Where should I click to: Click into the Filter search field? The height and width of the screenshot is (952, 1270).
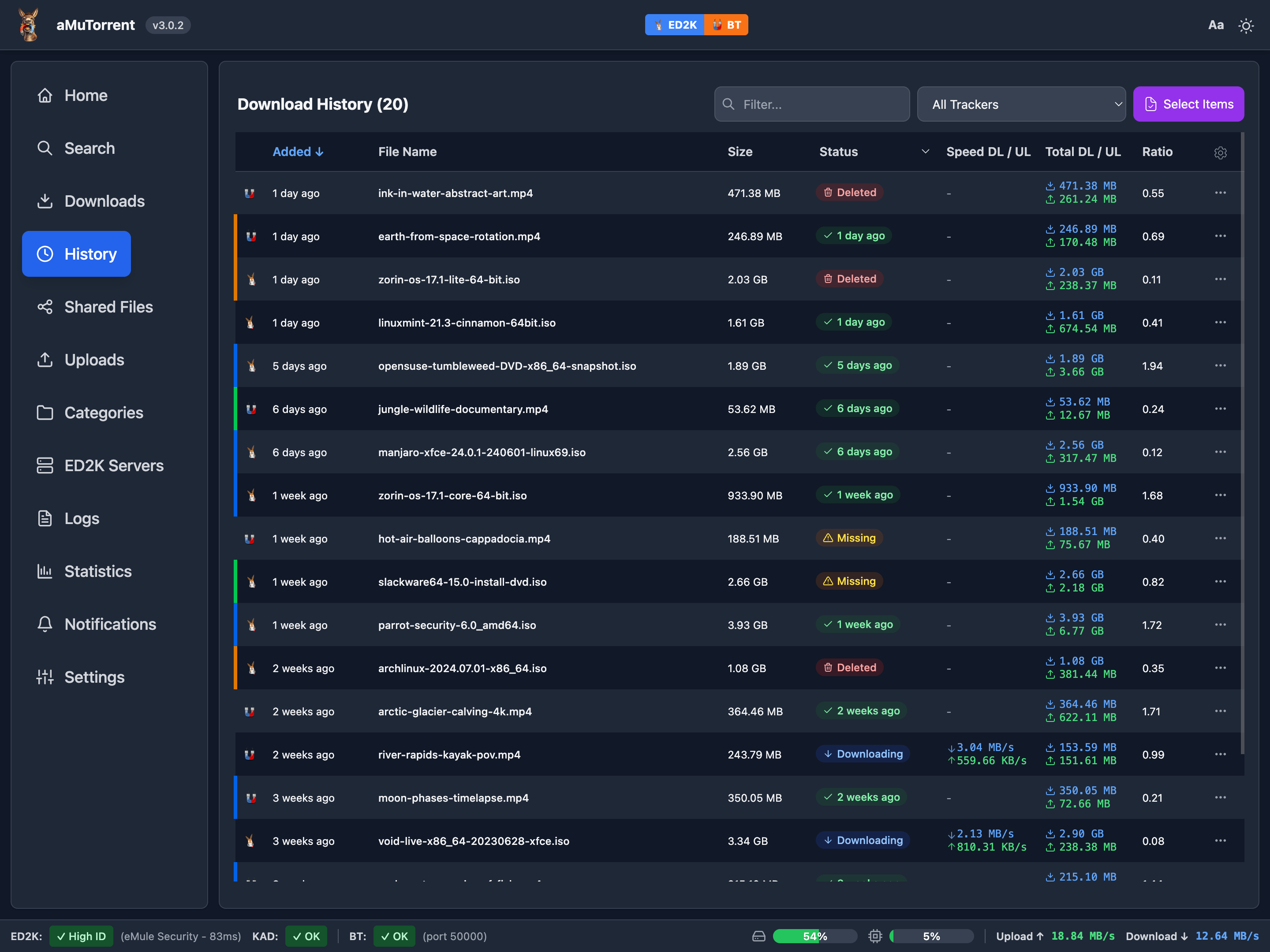tap(812, 104)
